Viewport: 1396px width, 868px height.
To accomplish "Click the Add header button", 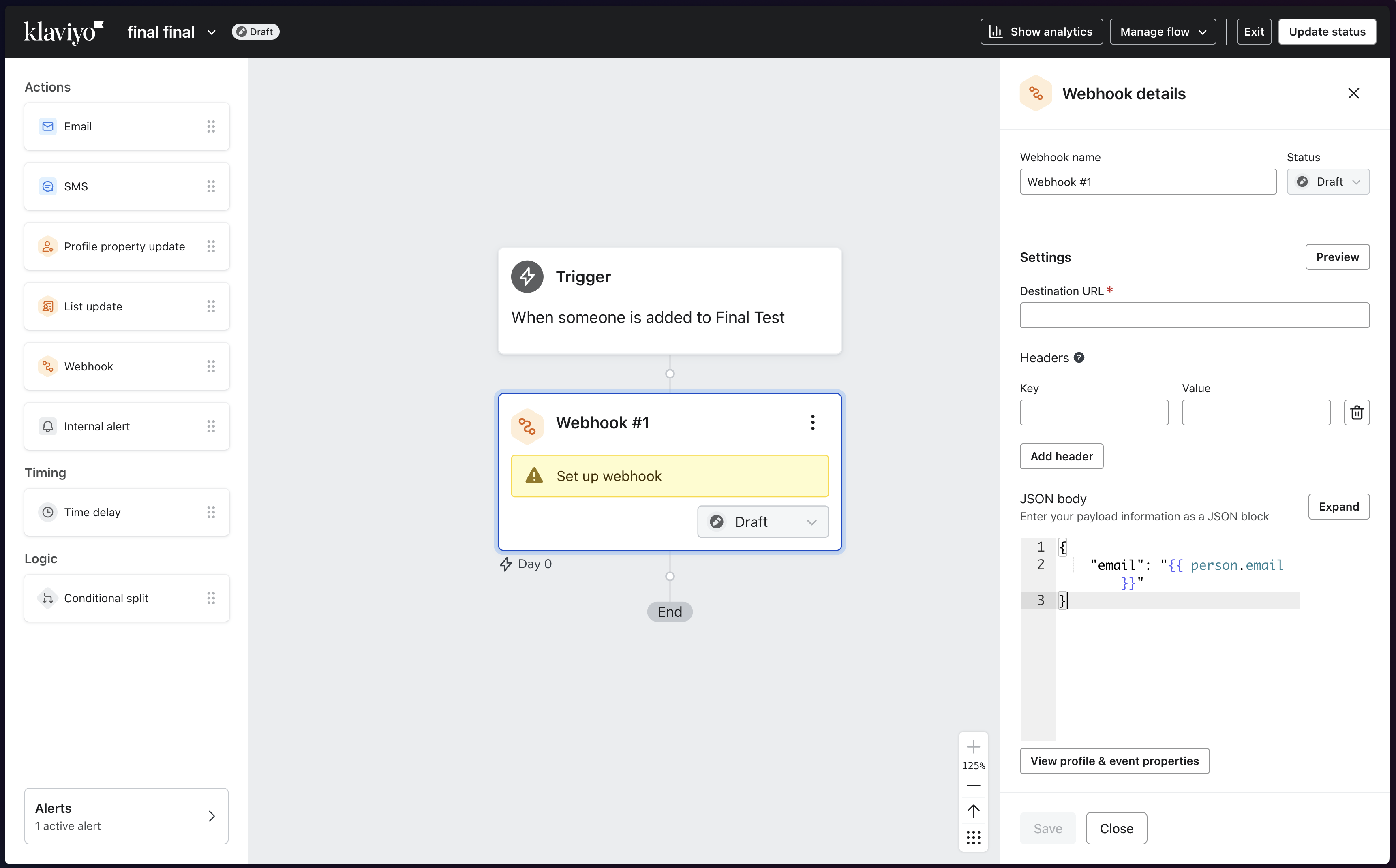I will pos(1061,456).
